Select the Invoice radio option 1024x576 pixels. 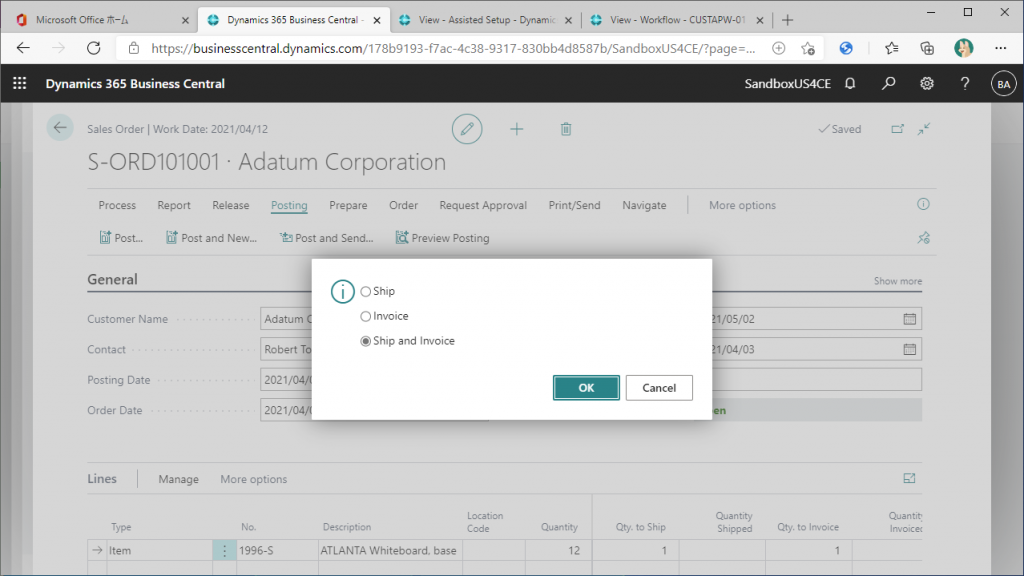pyautogui.click(x=366, y=316)
